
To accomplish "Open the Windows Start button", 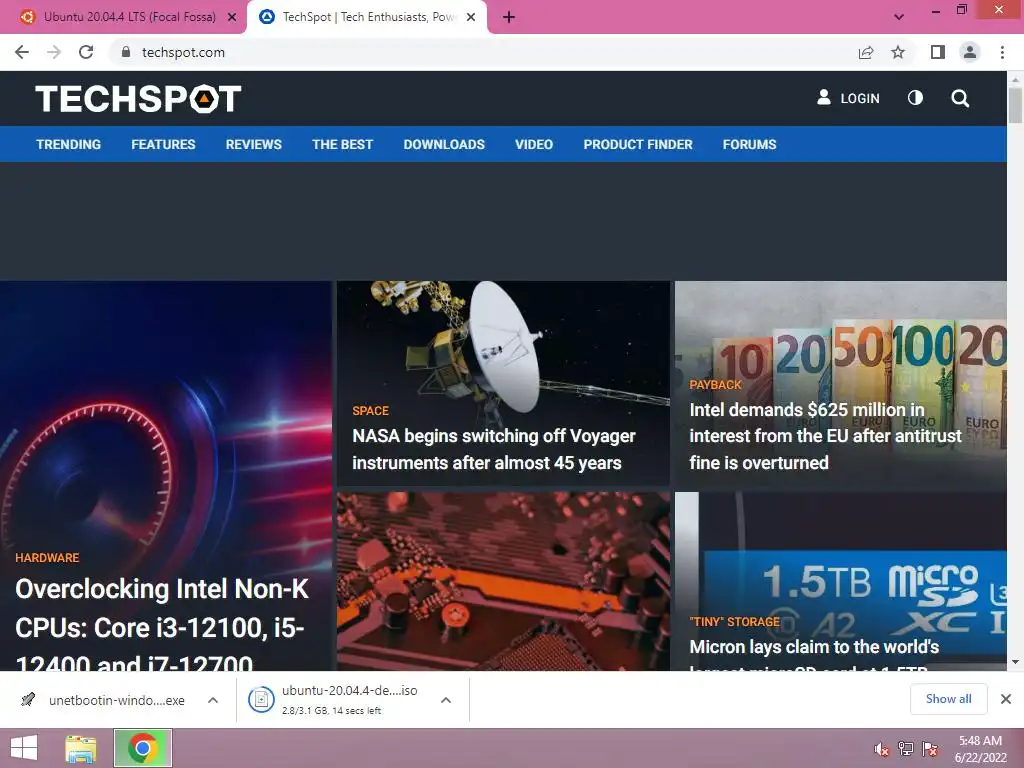I will pos(24,748).
